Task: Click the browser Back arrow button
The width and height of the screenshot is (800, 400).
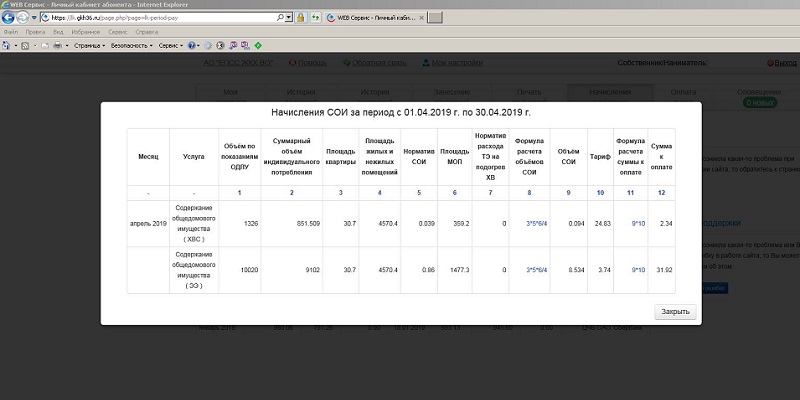Action: click(x=8, y=18)
